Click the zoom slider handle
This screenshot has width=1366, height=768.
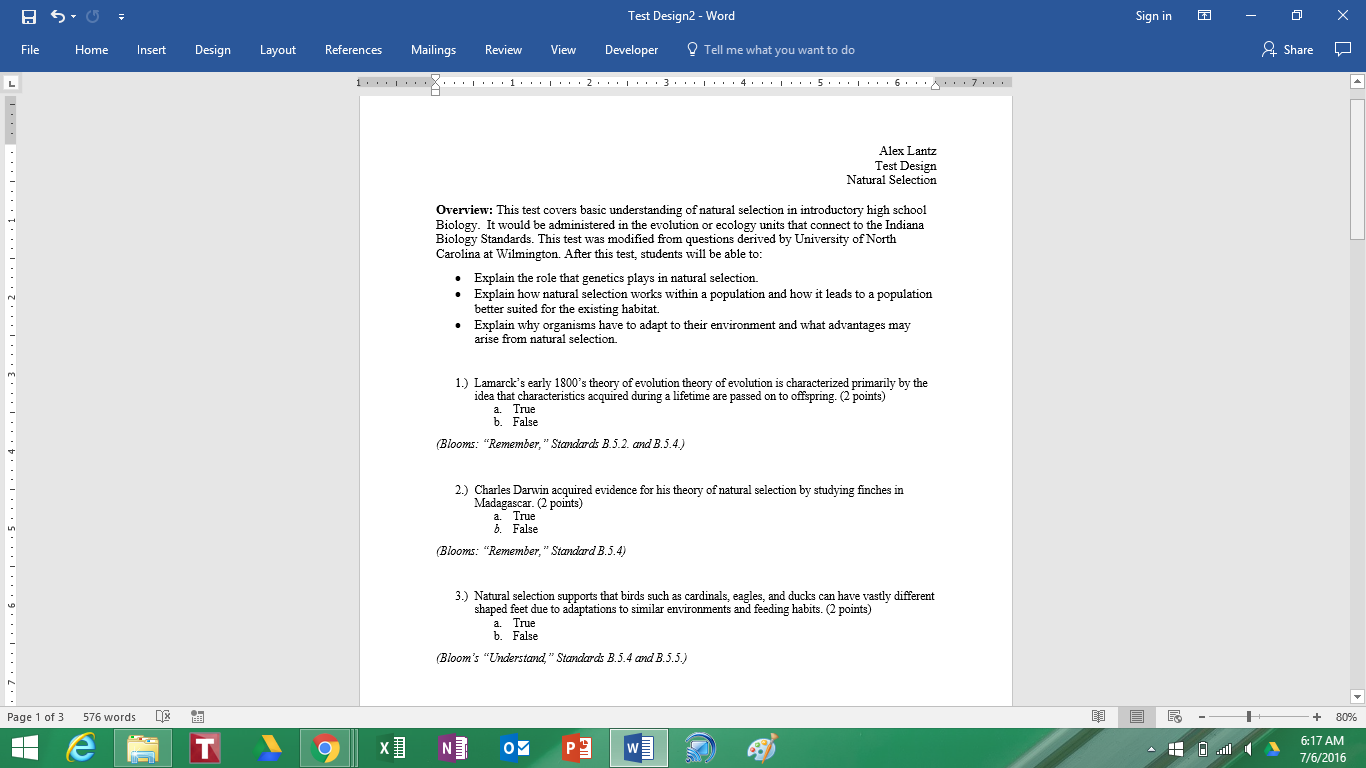pyautogui.click(x=1249, y=717)
